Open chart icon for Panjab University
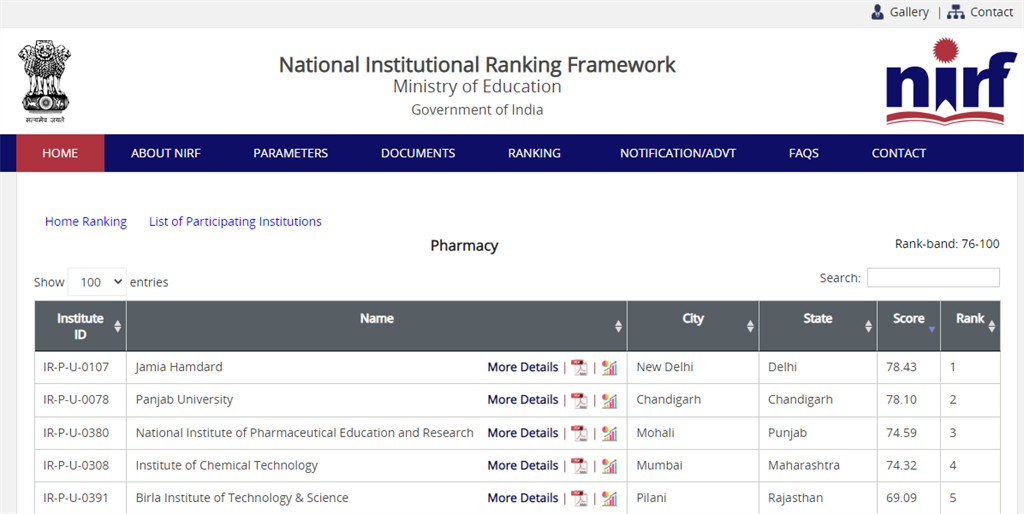1024x514 pixels. 609,400
